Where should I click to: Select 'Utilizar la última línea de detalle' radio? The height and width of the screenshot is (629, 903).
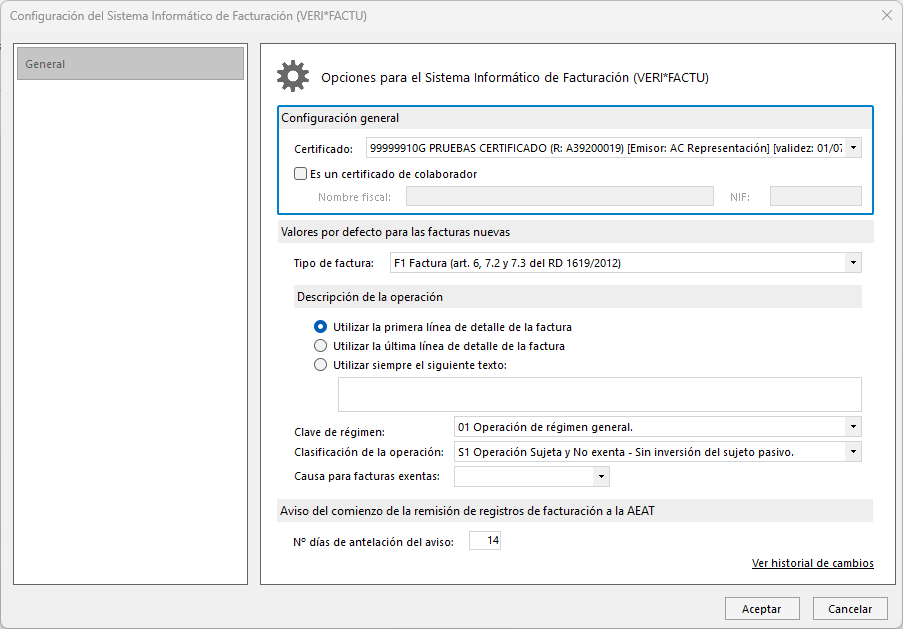point(320,346)
